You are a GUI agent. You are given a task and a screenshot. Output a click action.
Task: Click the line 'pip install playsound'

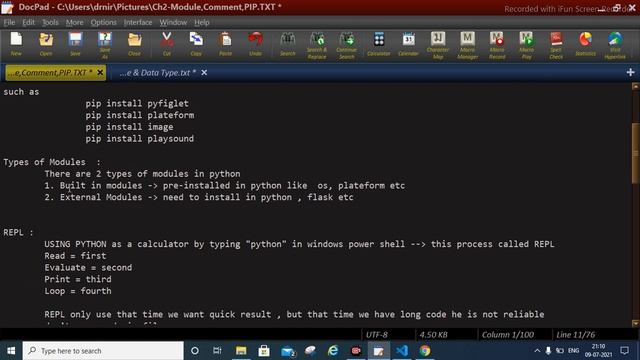click(140, 138)
